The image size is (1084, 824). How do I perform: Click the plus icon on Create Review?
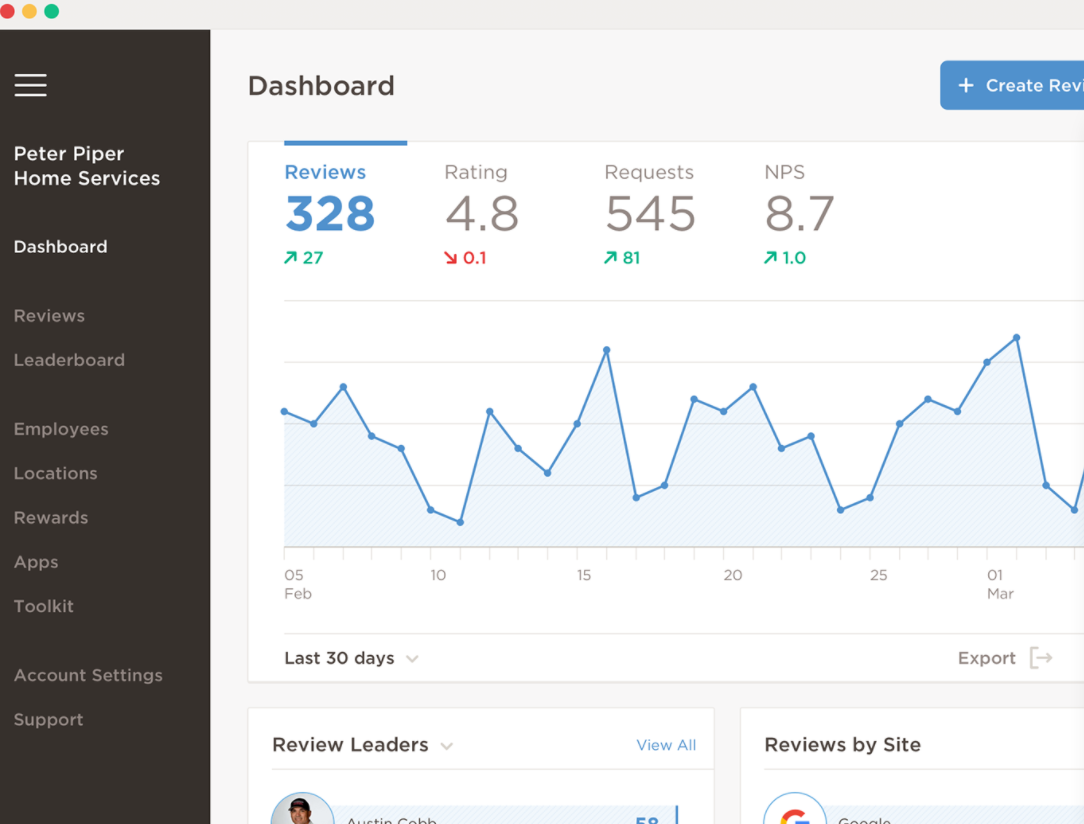[x=968, y=85]
